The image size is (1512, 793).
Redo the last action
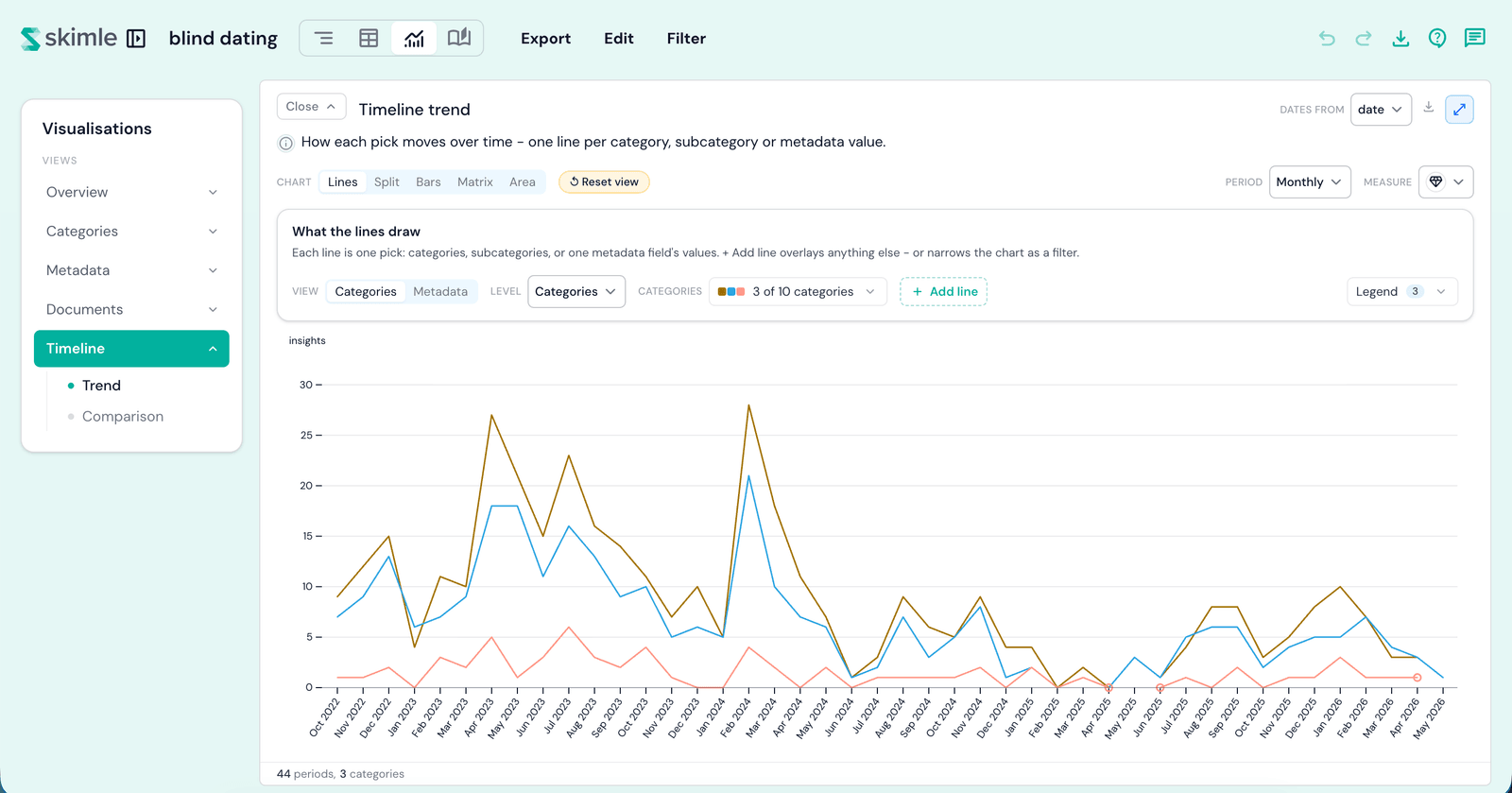[x=1364, y=39]
